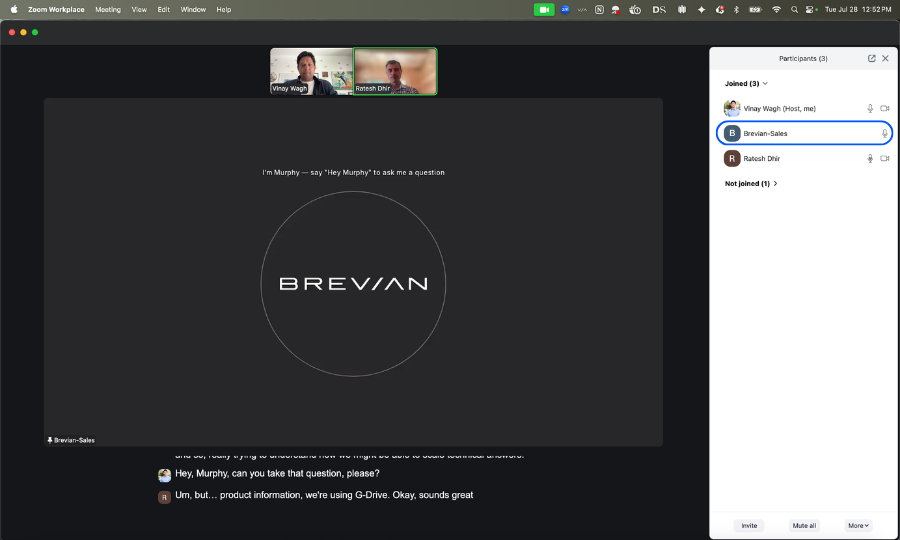Click the pinned Brevian-Sales name label
Screen dimensions: 900x540
[x=71, y=440]
